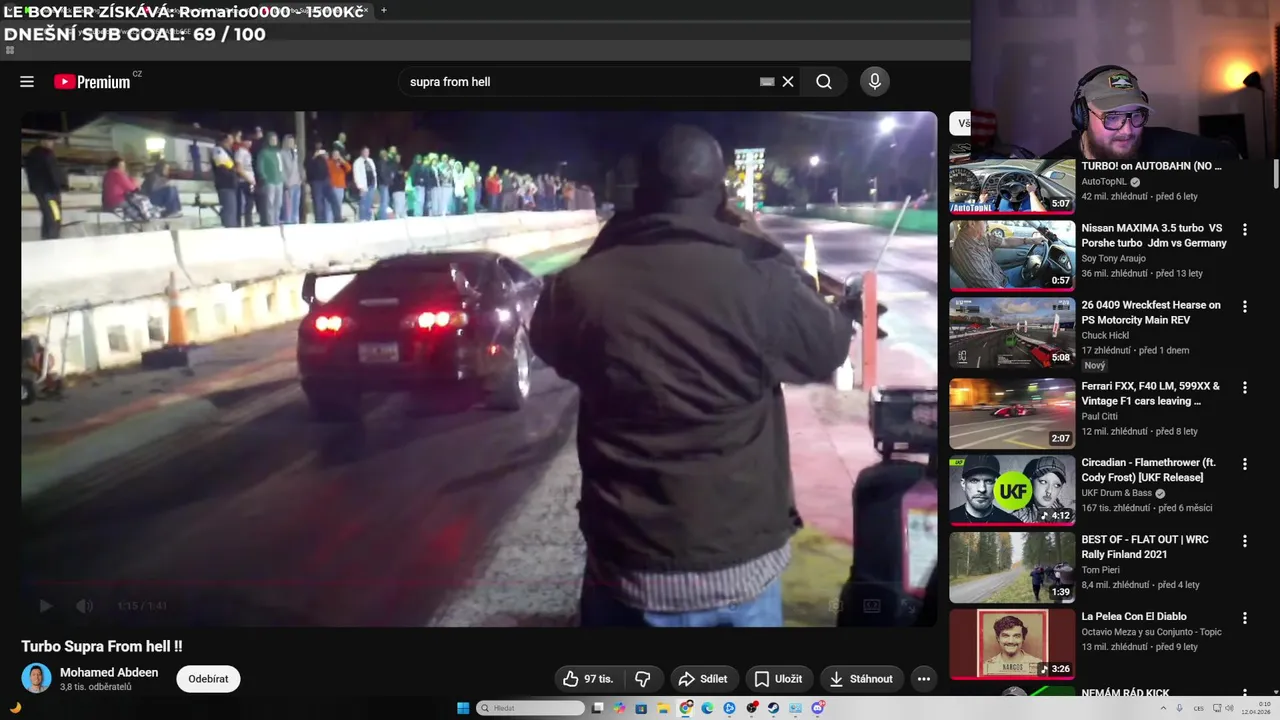The height and width of the screenshot is (720, 1280).
Task: Save video with Uložit button
Action: coord(778,679)
